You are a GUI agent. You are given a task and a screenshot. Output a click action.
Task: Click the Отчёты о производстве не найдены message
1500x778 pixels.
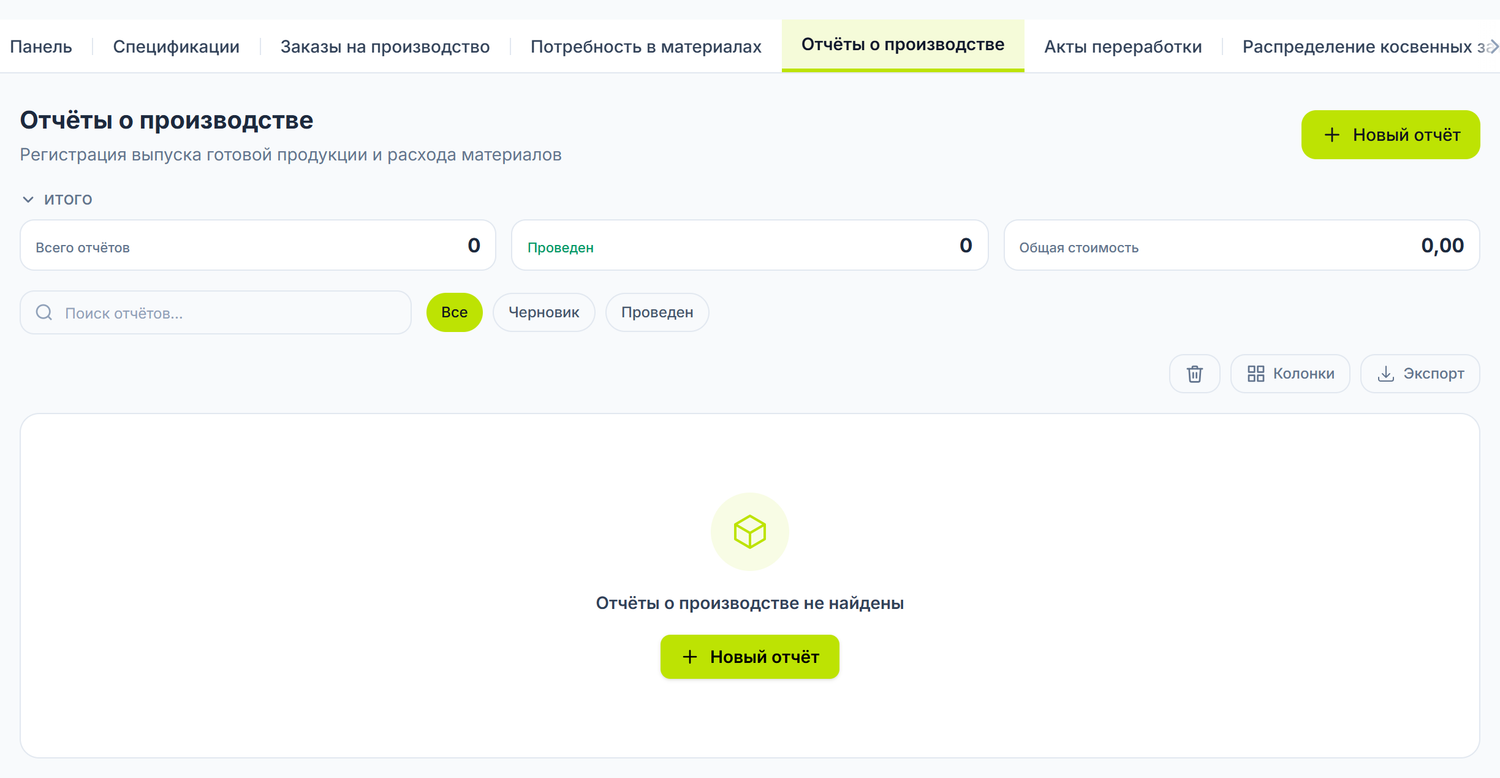tap(750, 603)
